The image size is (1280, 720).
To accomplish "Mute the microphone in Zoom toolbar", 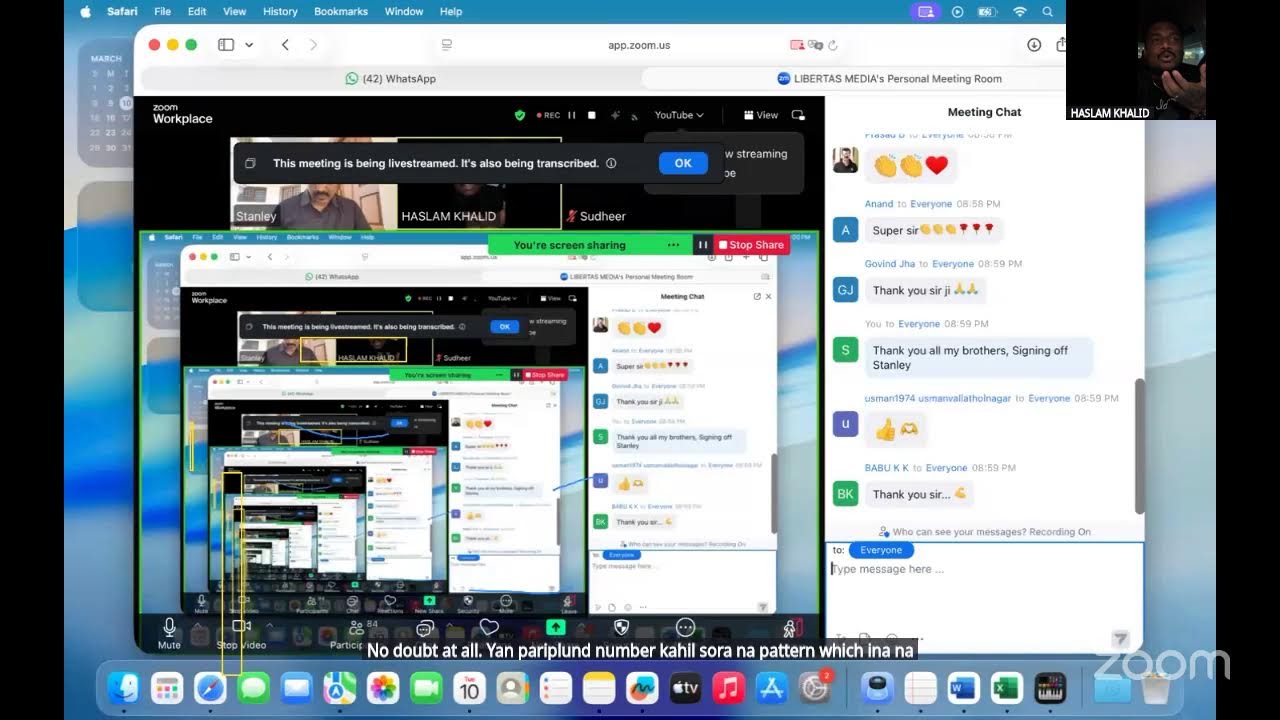I will tap(169, 633).
